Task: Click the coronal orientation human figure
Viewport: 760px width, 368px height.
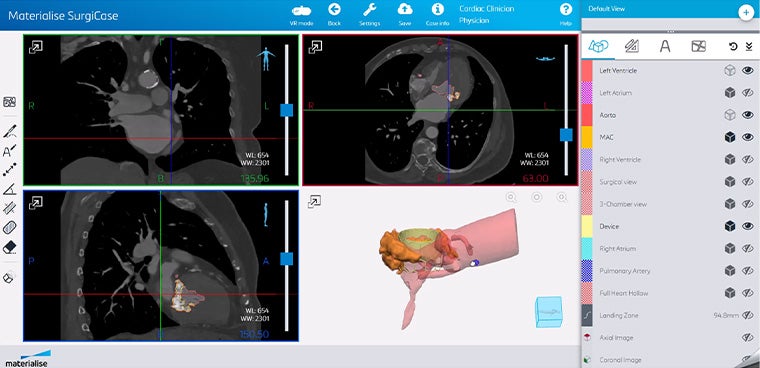Action: [x=266, y=60]
